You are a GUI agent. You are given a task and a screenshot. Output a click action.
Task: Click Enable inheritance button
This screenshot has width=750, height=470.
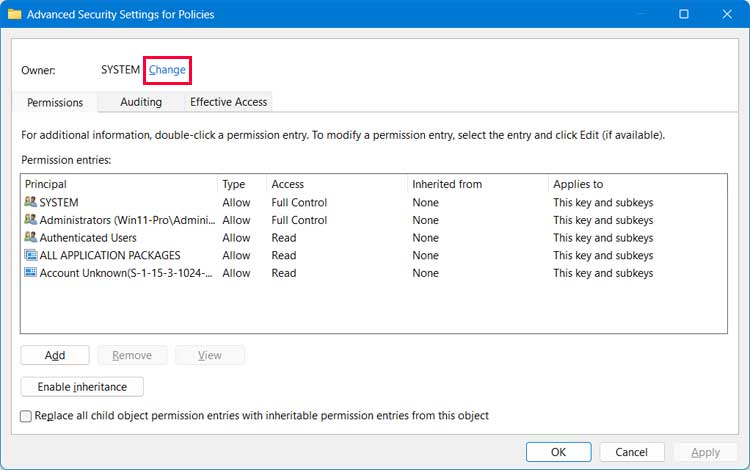[82, 387]
